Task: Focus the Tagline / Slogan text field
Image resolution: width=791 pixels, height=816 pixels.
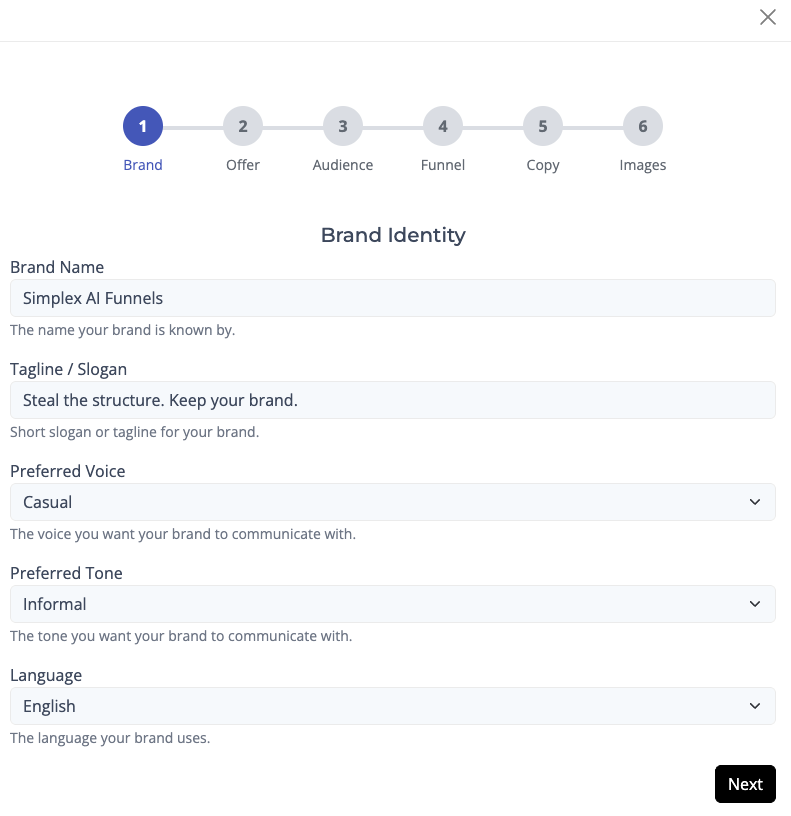Action: 392,400
